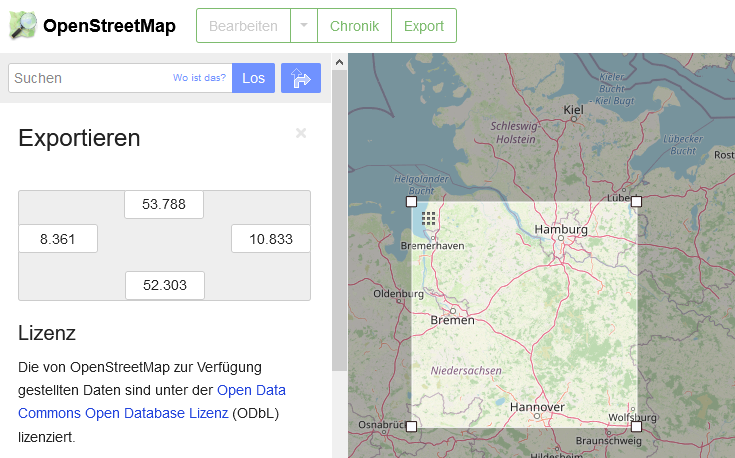Click the top-left selection box handle
The height and width of the screenshot is (458, 735).
411,202
